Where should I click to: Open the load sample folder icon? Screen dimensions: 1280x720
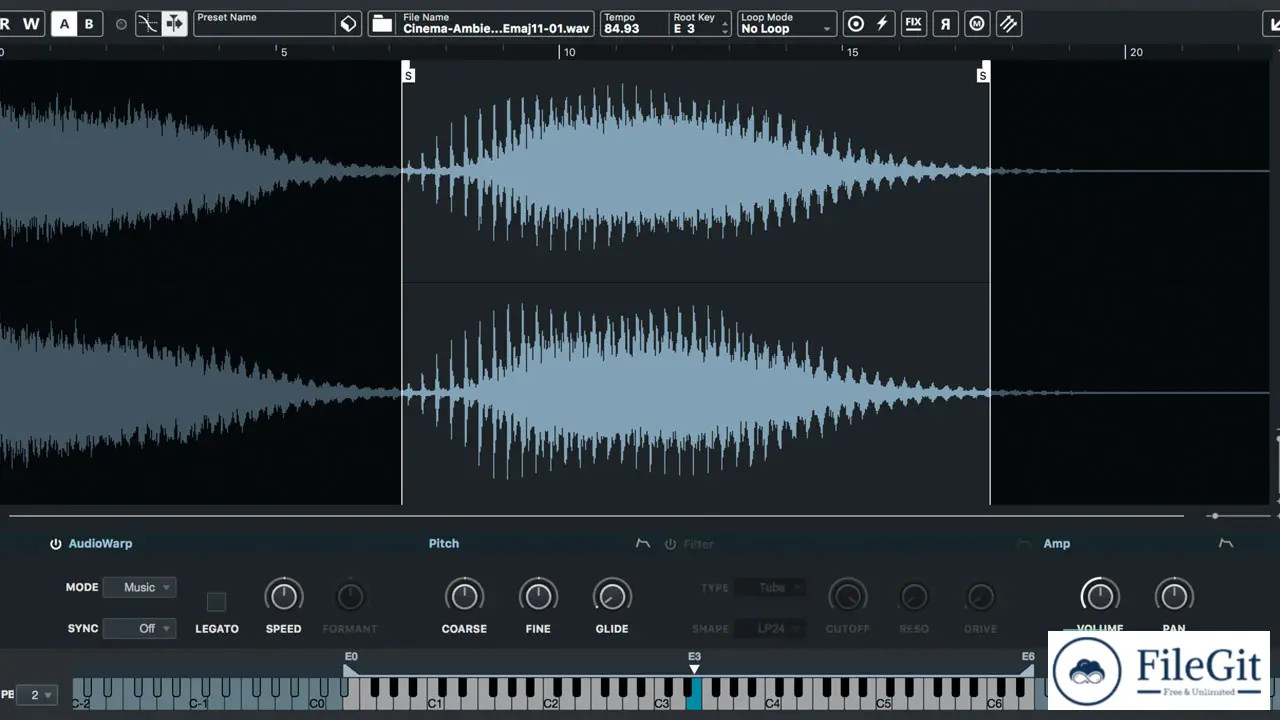pos(383,24)
